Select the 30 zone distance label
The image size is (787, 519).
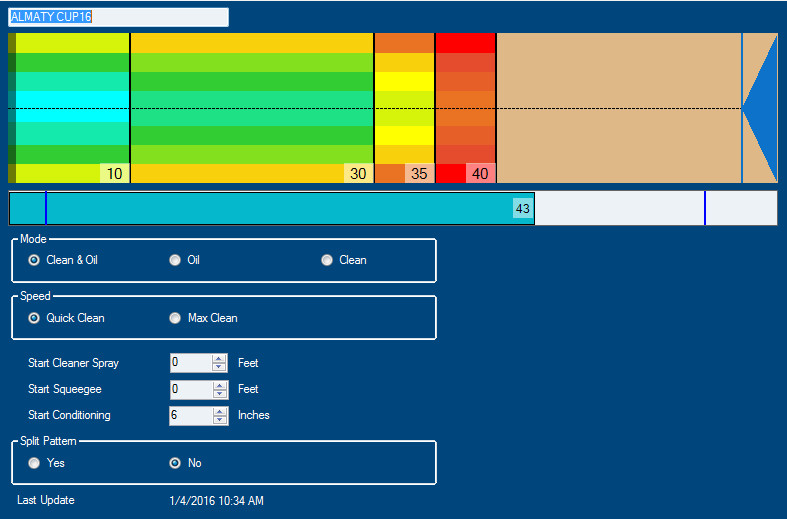[358, 174]
